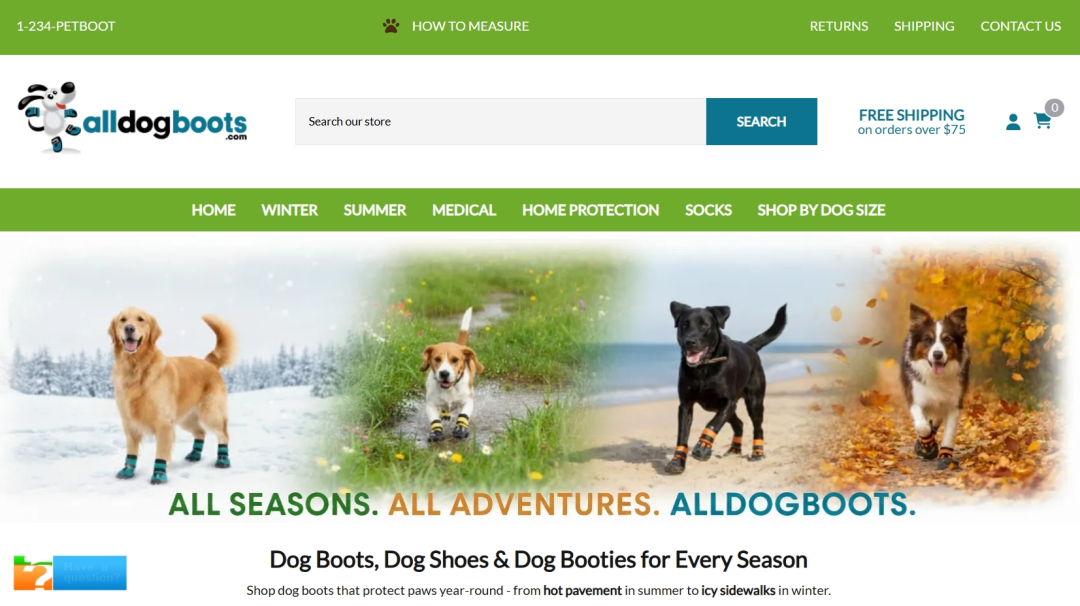Select the Socks menu item
Screen dimensions: 1080x606
(x=708, y=210)
